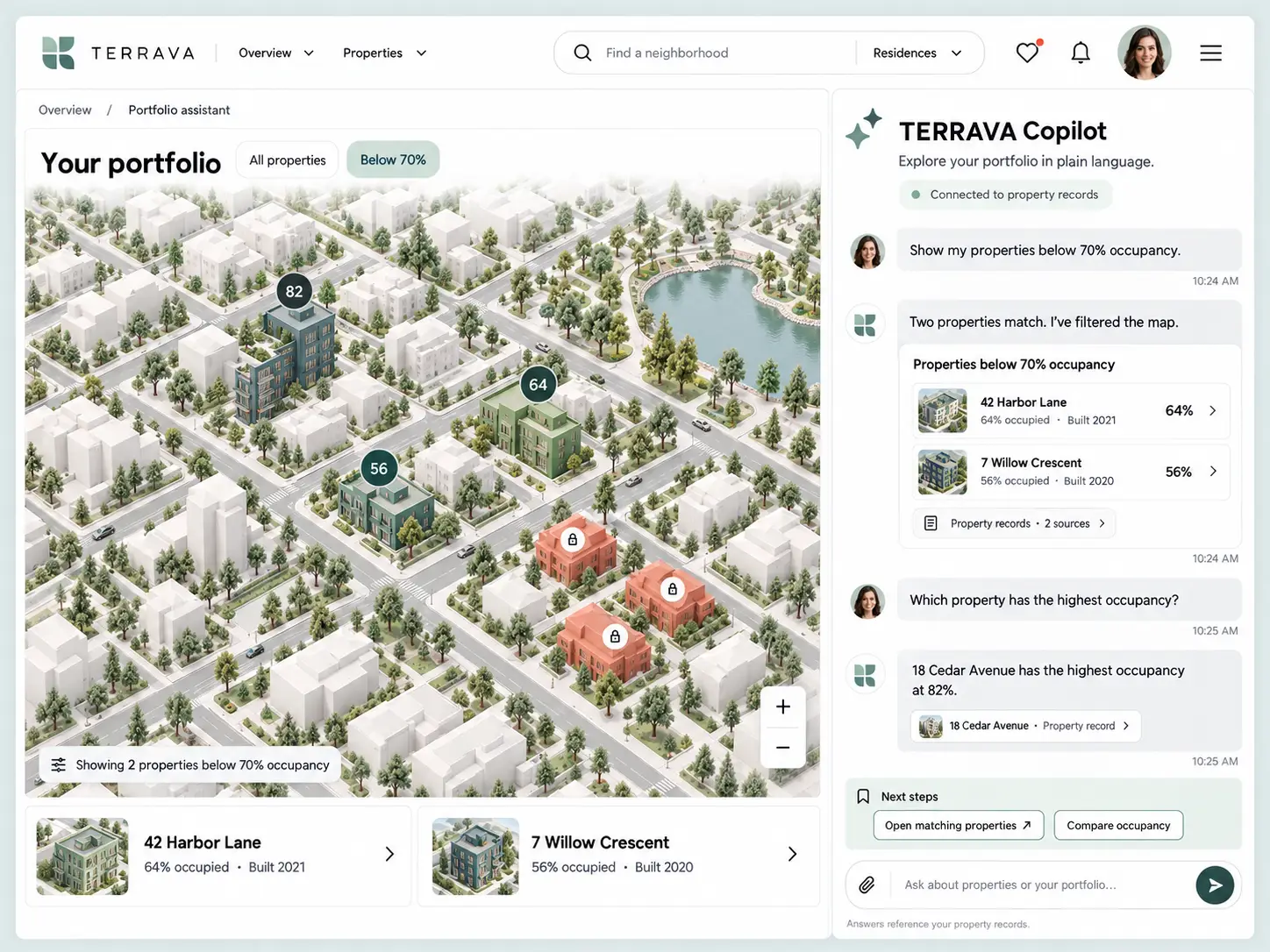Focus the Ask about properties input

[1044, 885]
